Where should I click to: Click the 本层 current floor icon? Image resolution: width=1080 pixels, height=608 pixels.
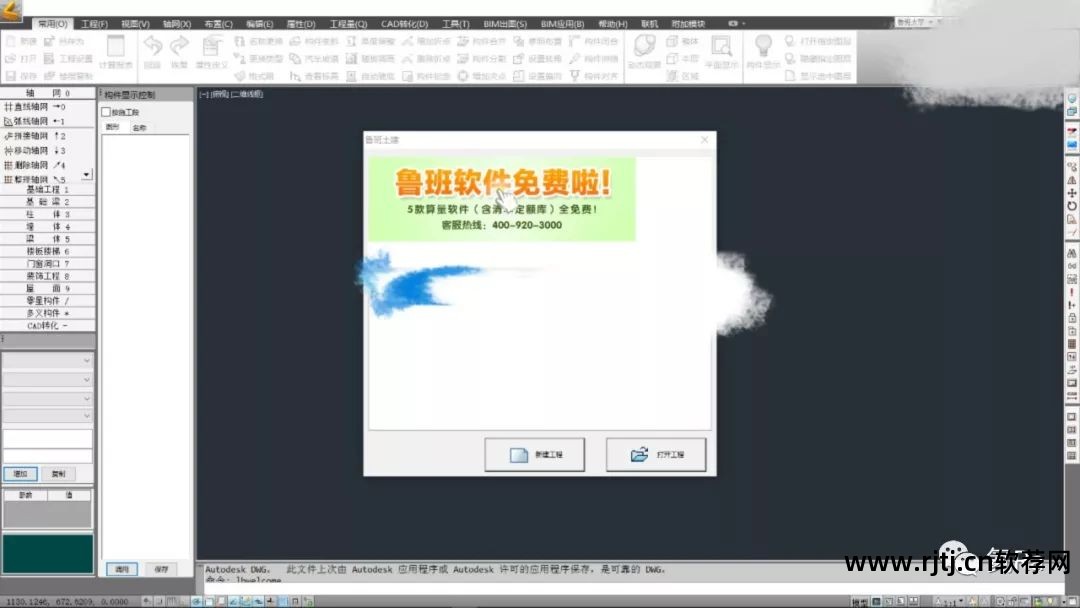(x=672, y=59)
